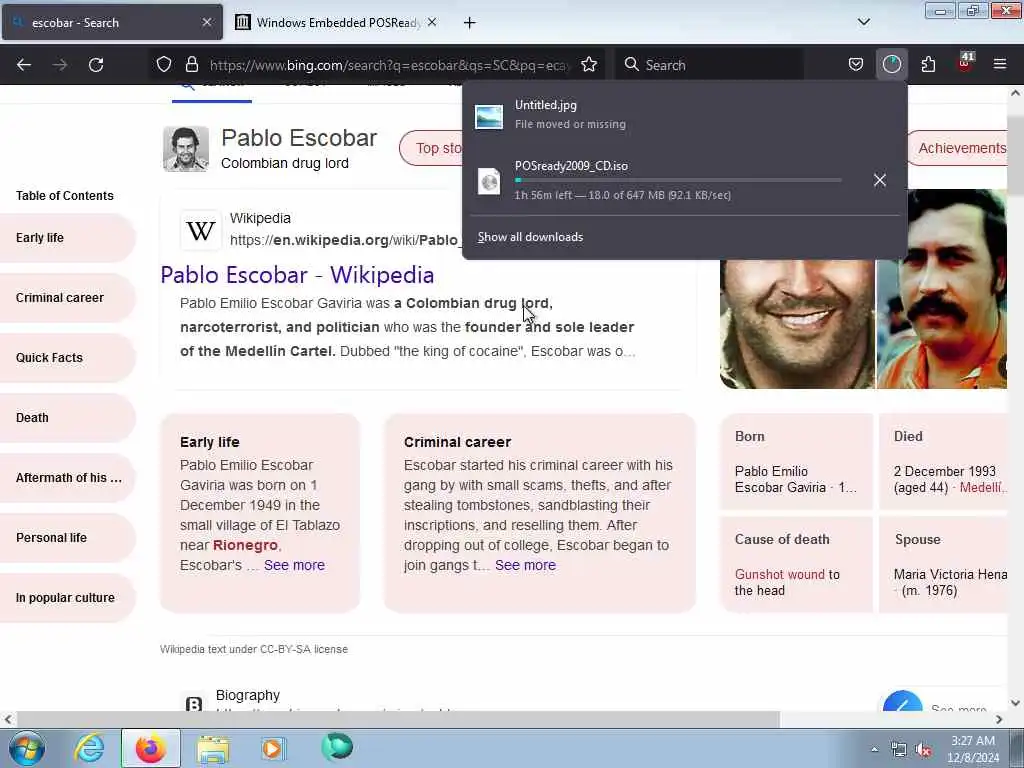Jump to Early life in contents

pos(67,238)
